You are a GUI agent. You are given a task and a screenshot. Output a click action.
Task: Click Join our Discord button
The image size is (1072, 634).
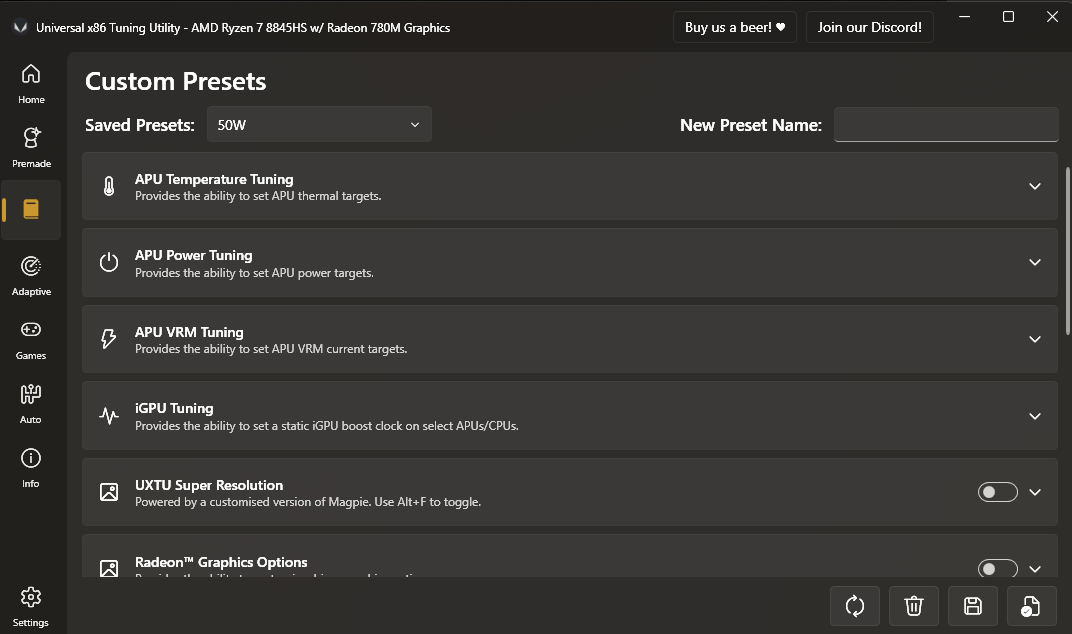point(870,27)
